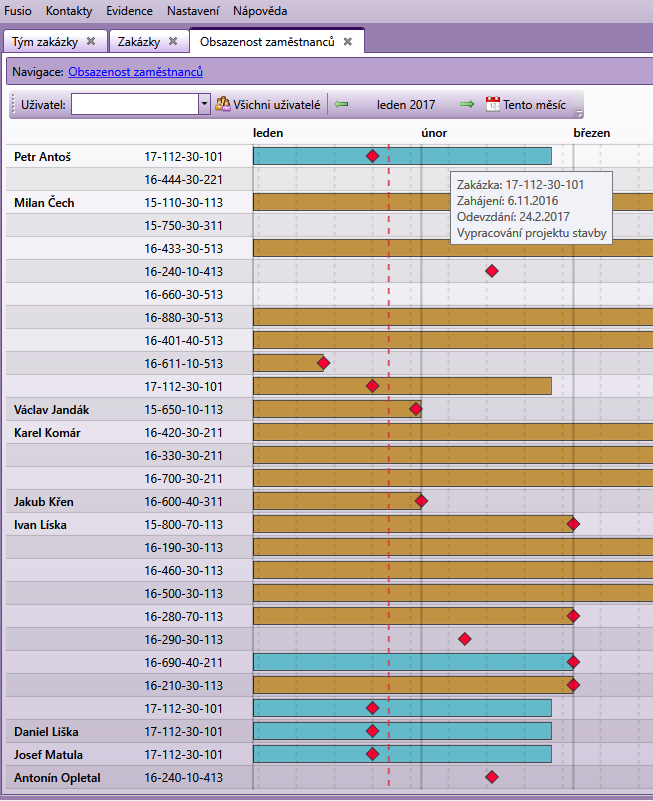This screenshot has height=801, width=653.
Task: Click the Tento měsíc button label
Action: [x=534, y=104]
